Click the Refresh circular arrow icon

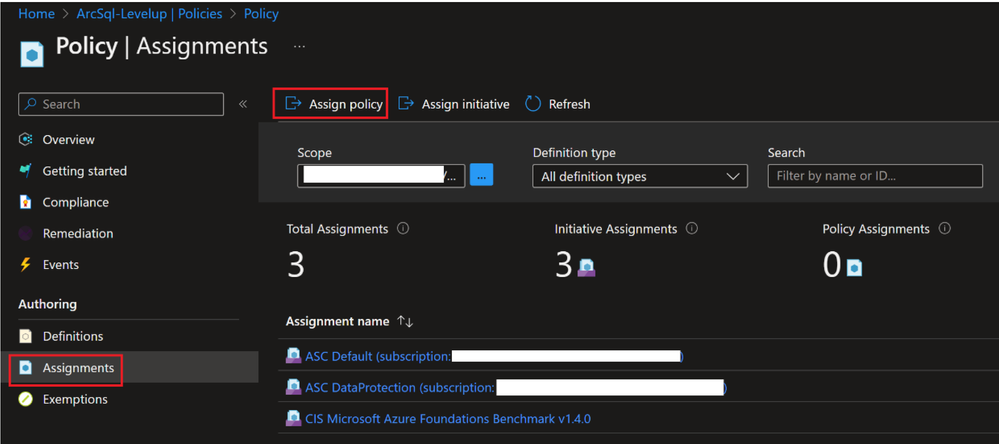point(533,104)
